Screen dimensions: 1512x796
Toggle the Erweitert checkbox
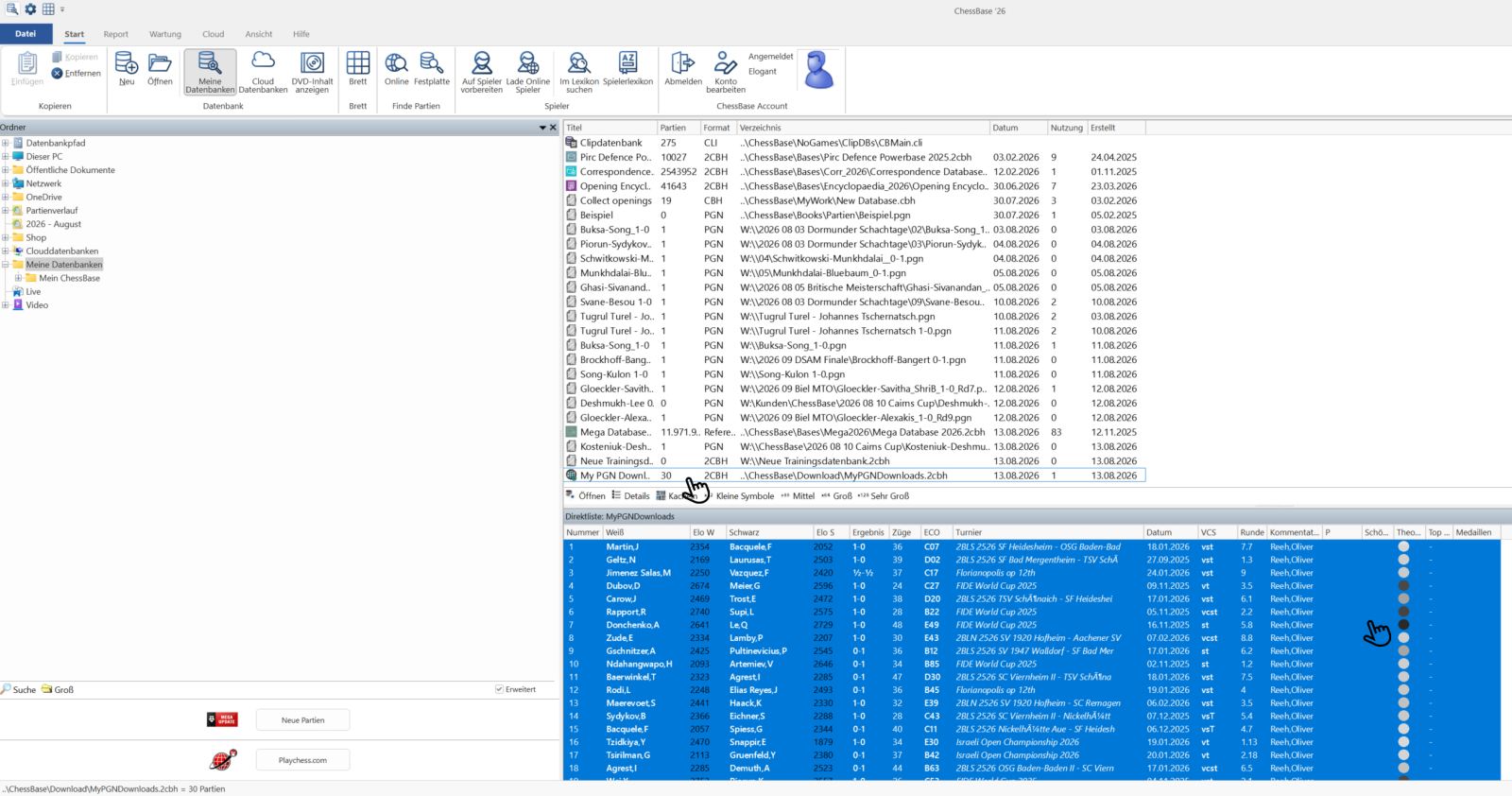[499, 689]
